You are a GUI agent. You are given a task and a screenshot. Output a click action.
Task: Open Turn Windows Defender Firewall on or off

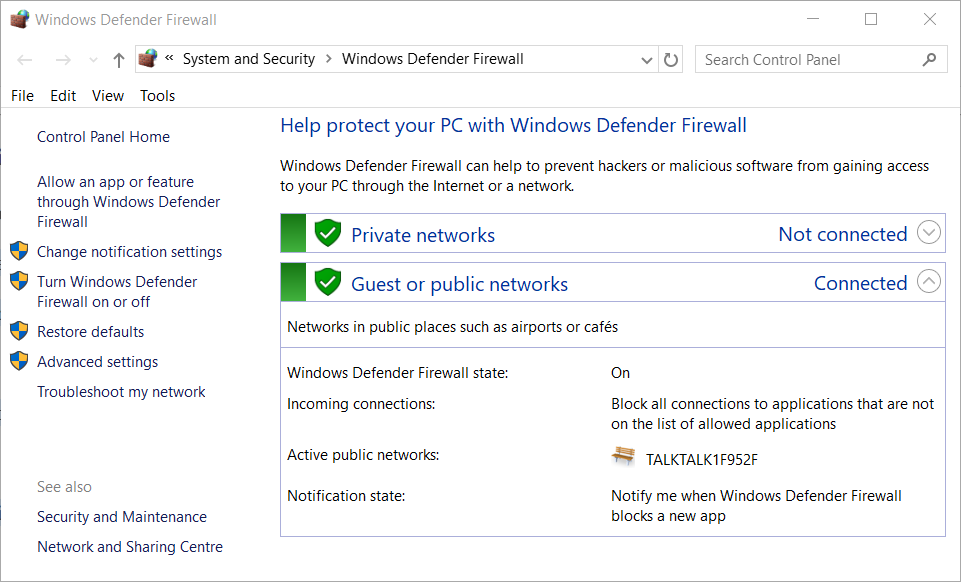[117, 292]
